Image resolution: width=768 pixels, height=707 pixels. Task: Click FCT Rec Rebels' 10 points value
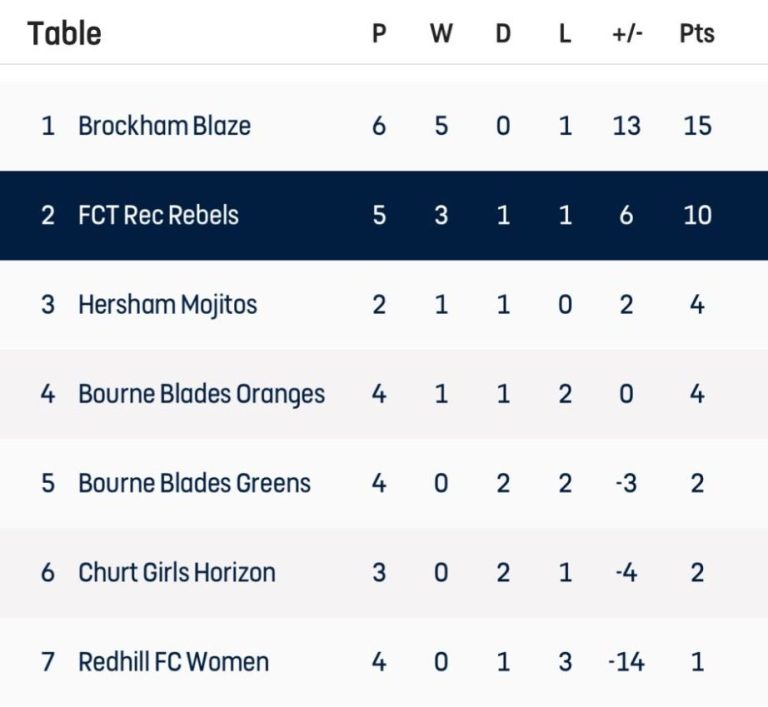click(697, 216)
